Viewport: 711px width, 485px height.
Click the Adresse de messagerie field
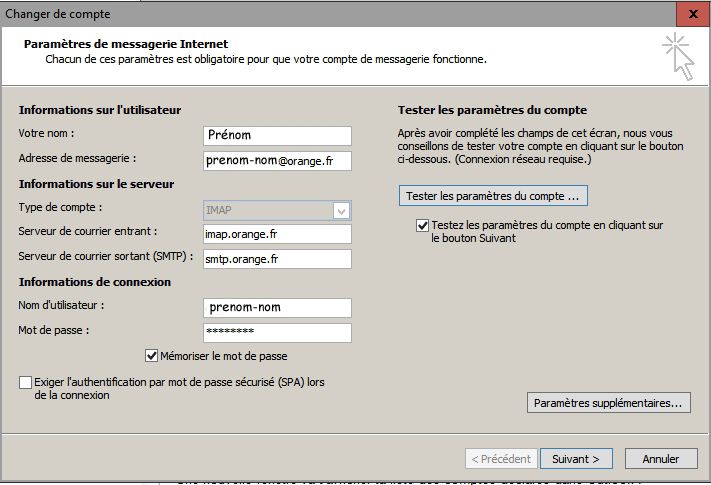pos(276,160)
